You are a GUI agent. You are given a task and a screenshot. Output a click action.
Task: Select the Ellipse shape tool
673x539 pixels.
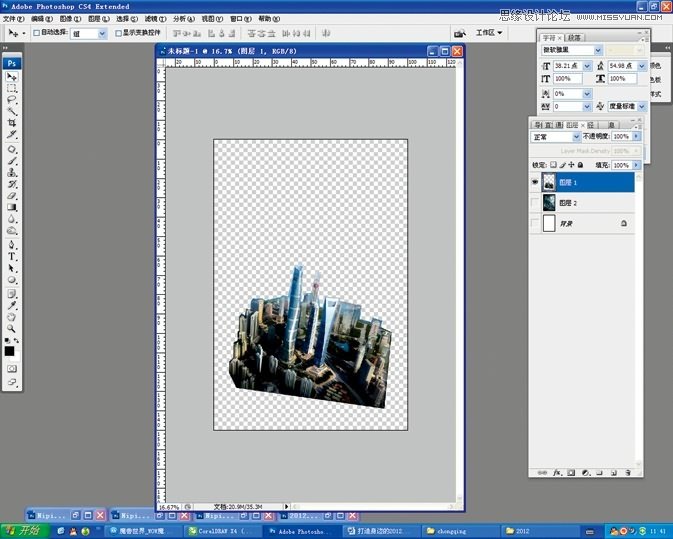click(12, 280)
